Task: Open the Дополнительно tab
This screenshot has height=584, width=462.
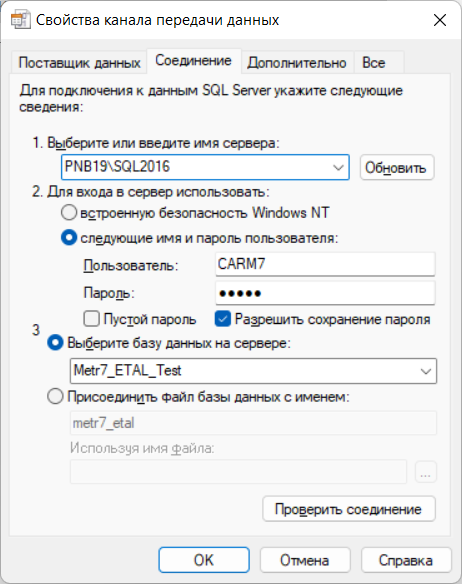Action: 297,63
